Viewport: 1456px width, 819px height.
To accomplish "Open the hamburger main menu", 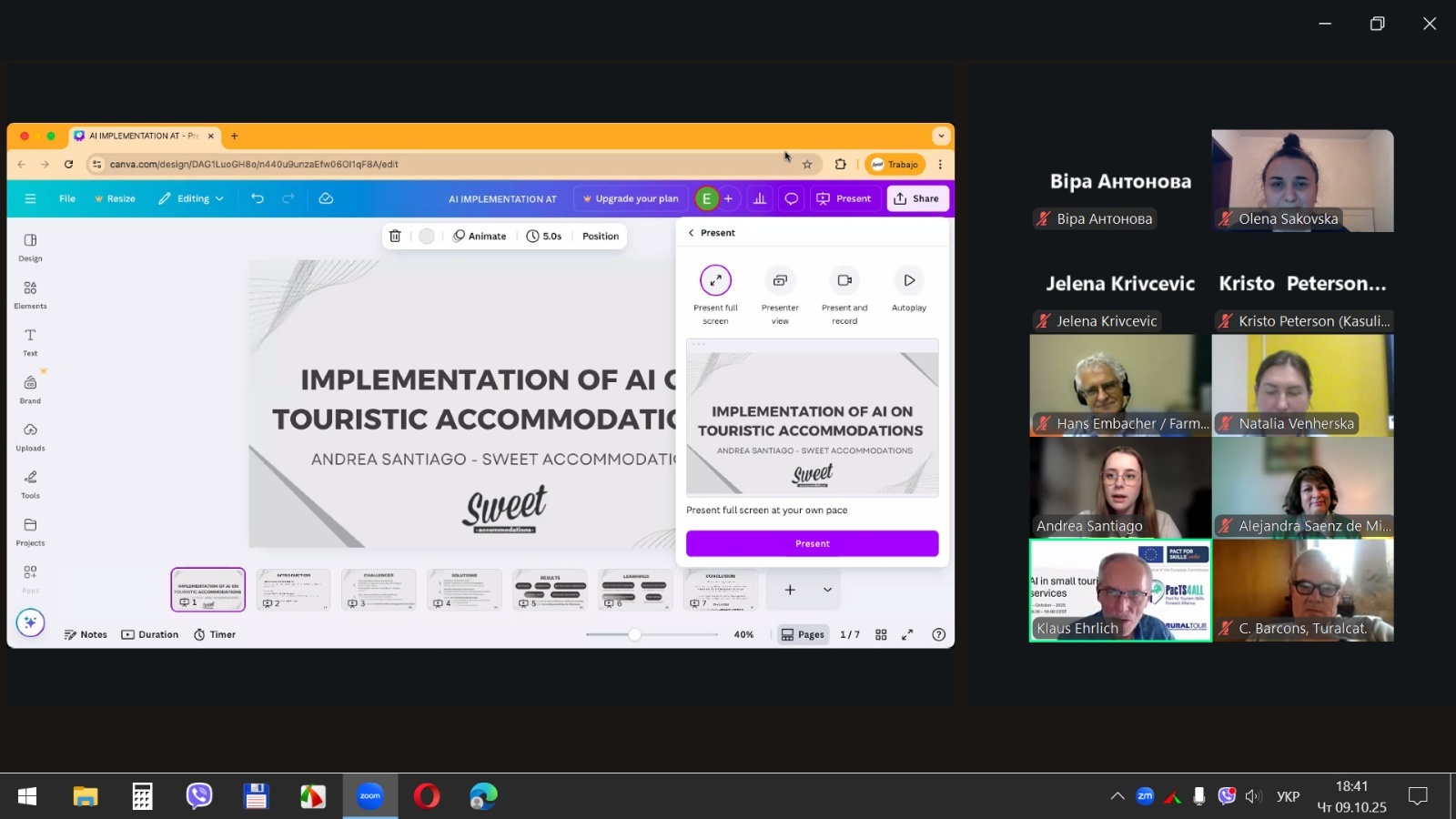I will click(x=30, y=198).
